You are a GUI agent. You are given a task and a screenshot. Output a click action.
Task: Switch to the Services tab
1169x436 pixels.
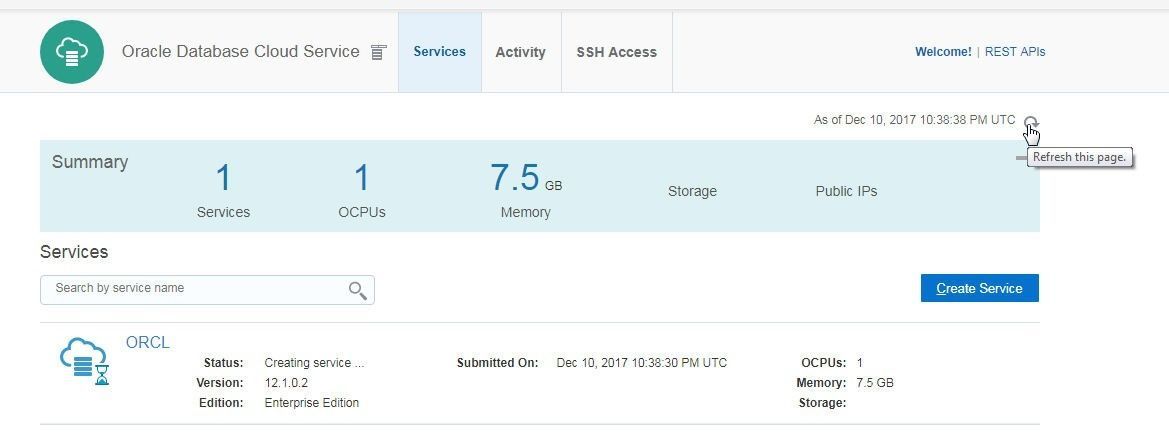[x=440, y=52]
